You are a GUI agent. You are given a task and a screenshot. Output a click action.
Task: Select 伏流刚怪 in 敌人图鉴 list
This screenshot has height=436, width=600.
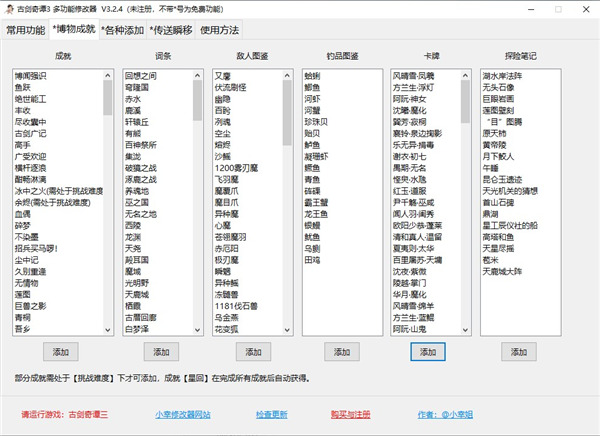[231, 87]
